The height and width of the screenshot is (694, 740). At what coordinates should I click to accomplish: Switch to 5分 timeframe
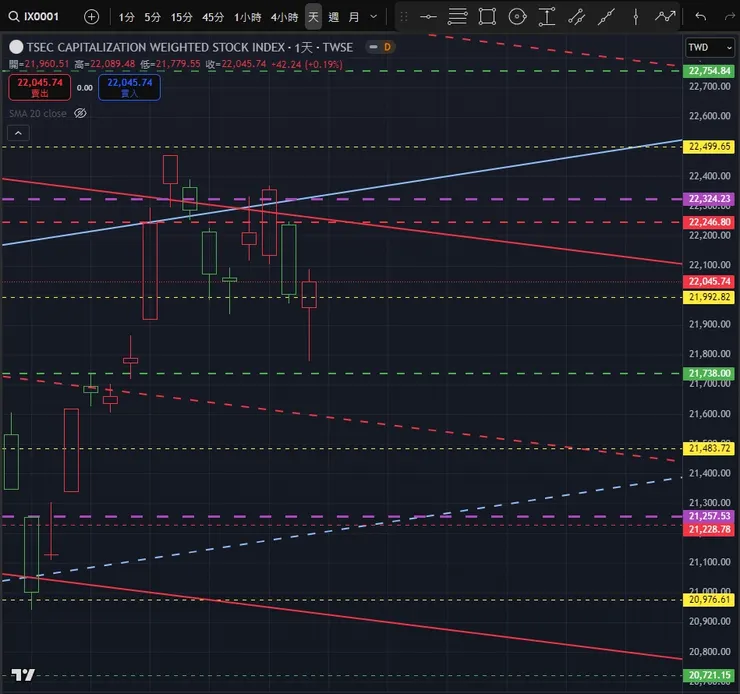pyautogui.click(x=152, y=17)
